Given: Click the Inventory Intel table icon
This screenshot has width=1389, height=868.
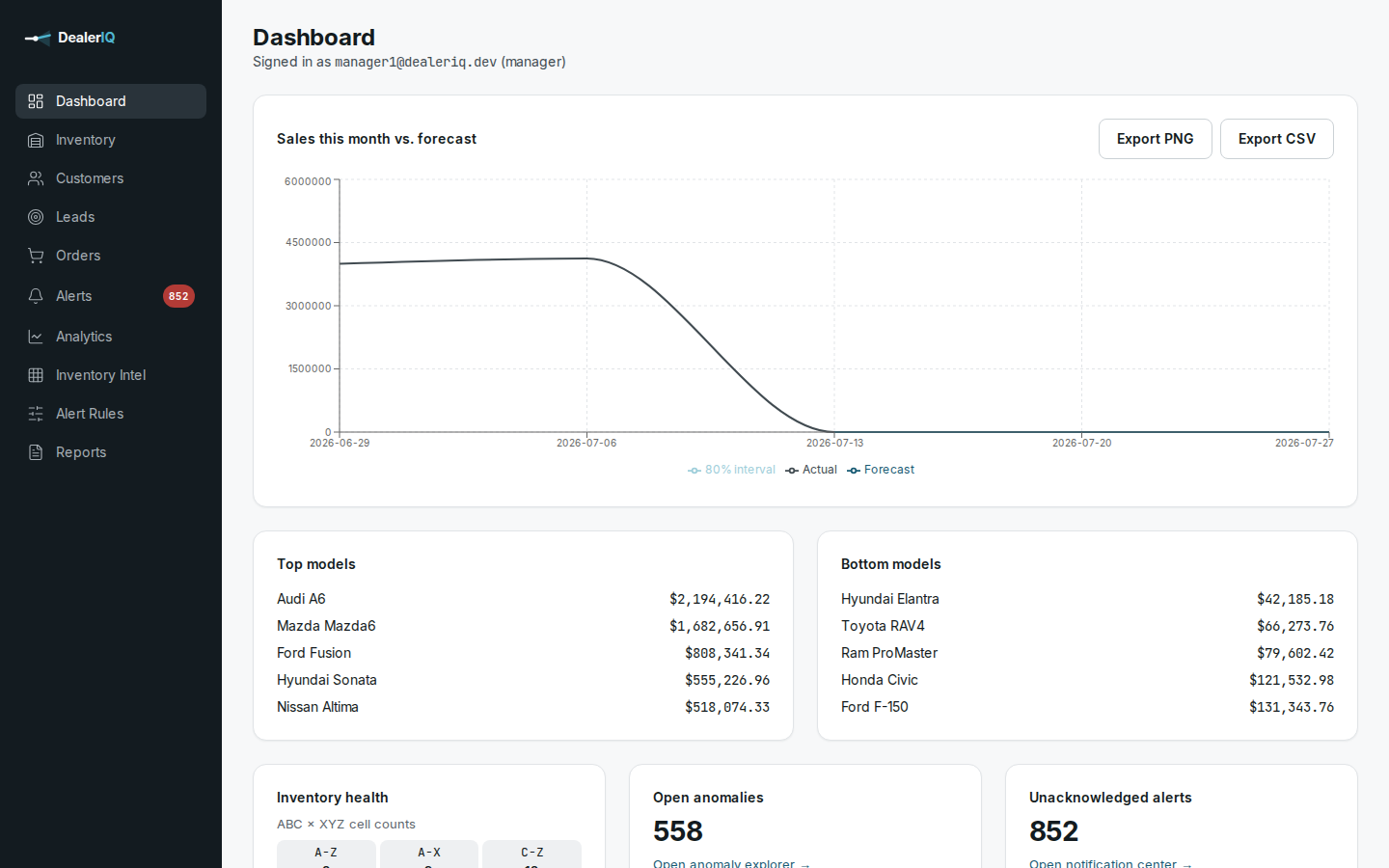Looking at the screenshot, I should (x=36, y=375).
